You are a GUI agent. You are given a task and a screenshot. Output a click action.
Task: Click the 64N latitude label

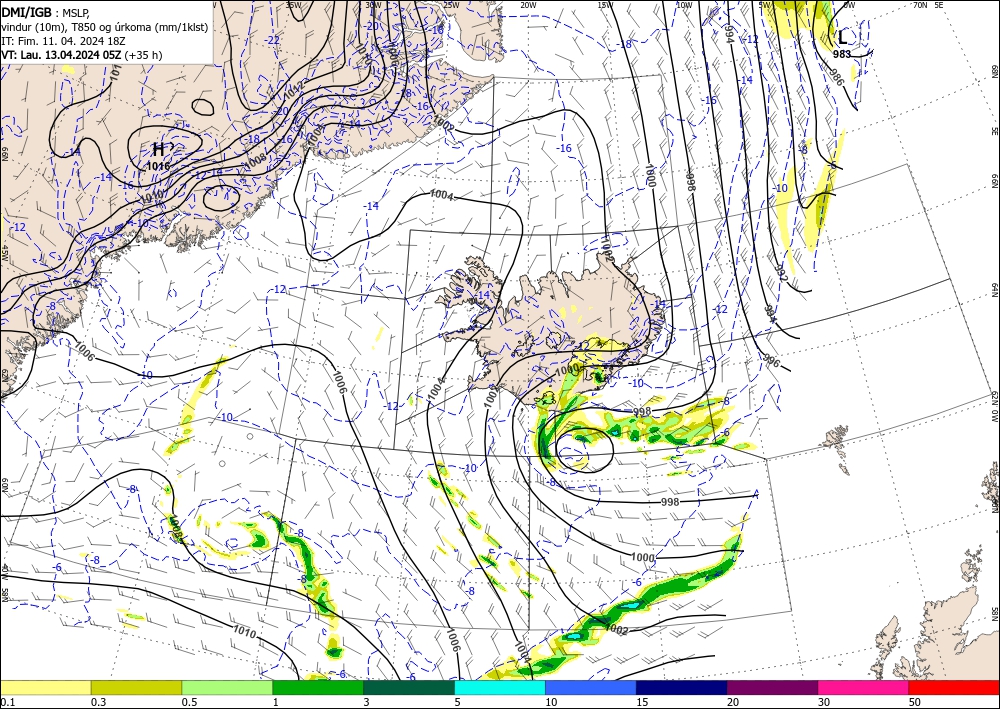pyautogui.click(x=994, y=290)
